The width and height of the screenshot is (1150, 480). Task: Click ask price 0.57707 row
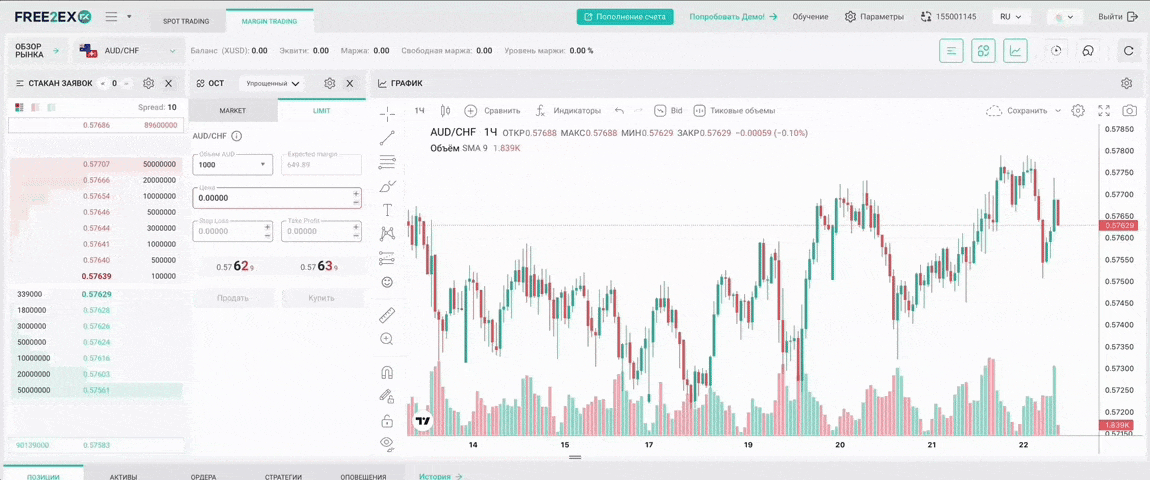tap(95, 164)
